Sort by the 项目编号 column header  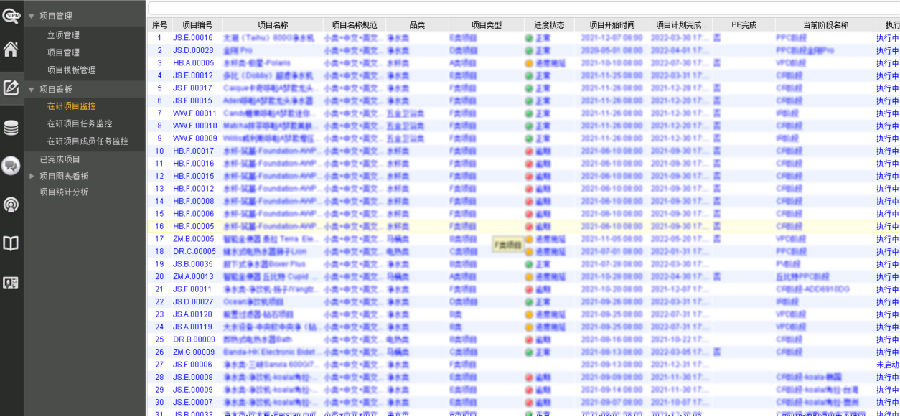point(195,22)
